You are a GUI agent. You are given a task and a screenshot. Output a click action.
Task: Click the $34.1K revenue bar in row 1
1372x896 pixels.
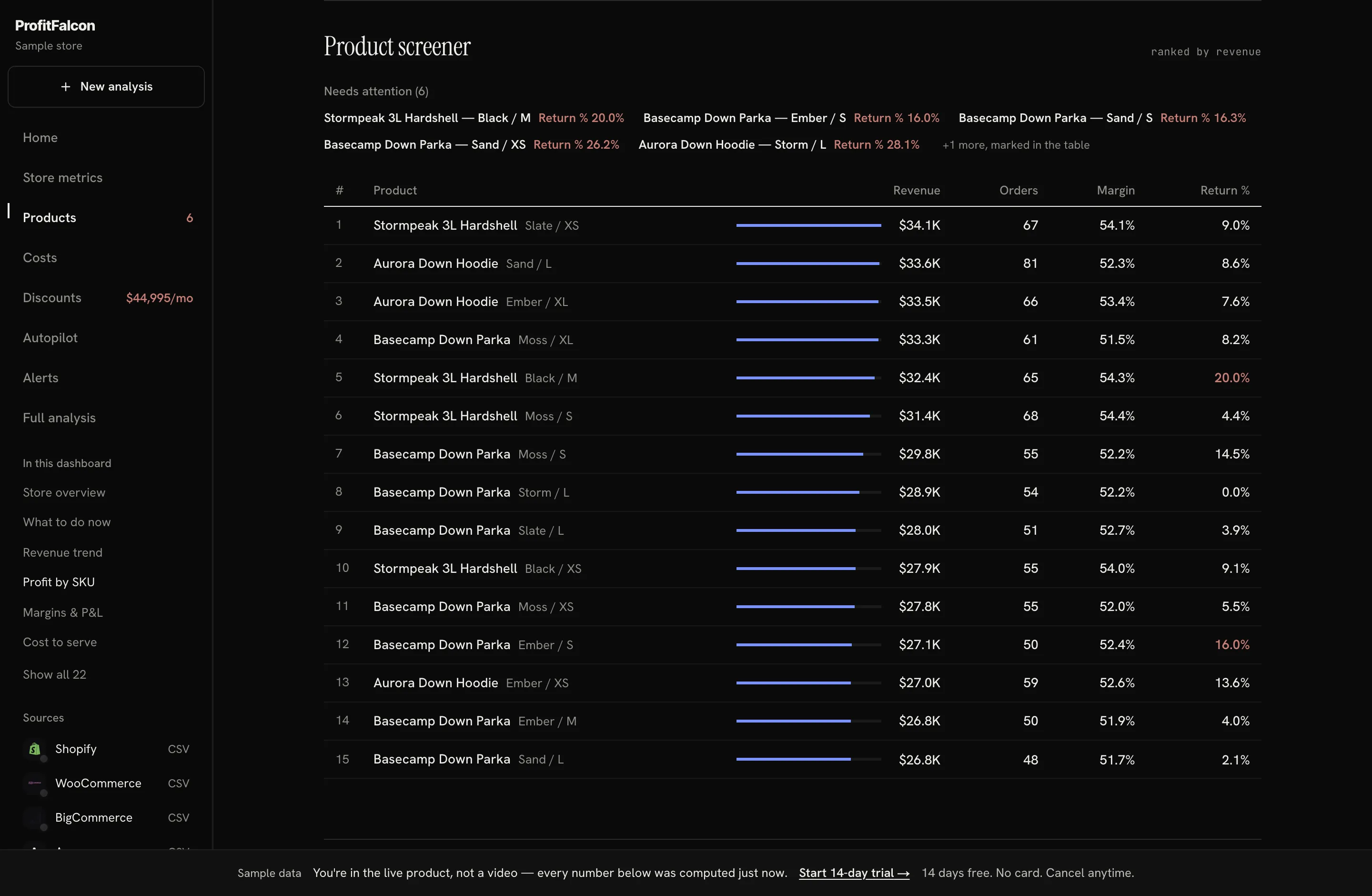[808, 225]
